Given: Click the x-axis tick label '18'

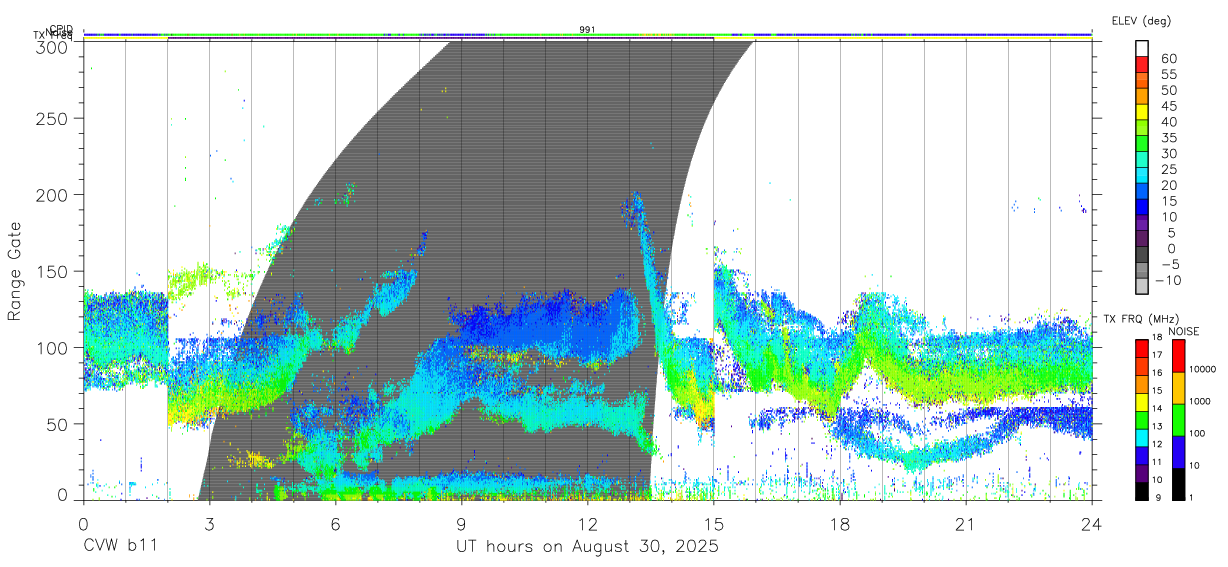Looking at the screenshot, I should pos(840,523).
